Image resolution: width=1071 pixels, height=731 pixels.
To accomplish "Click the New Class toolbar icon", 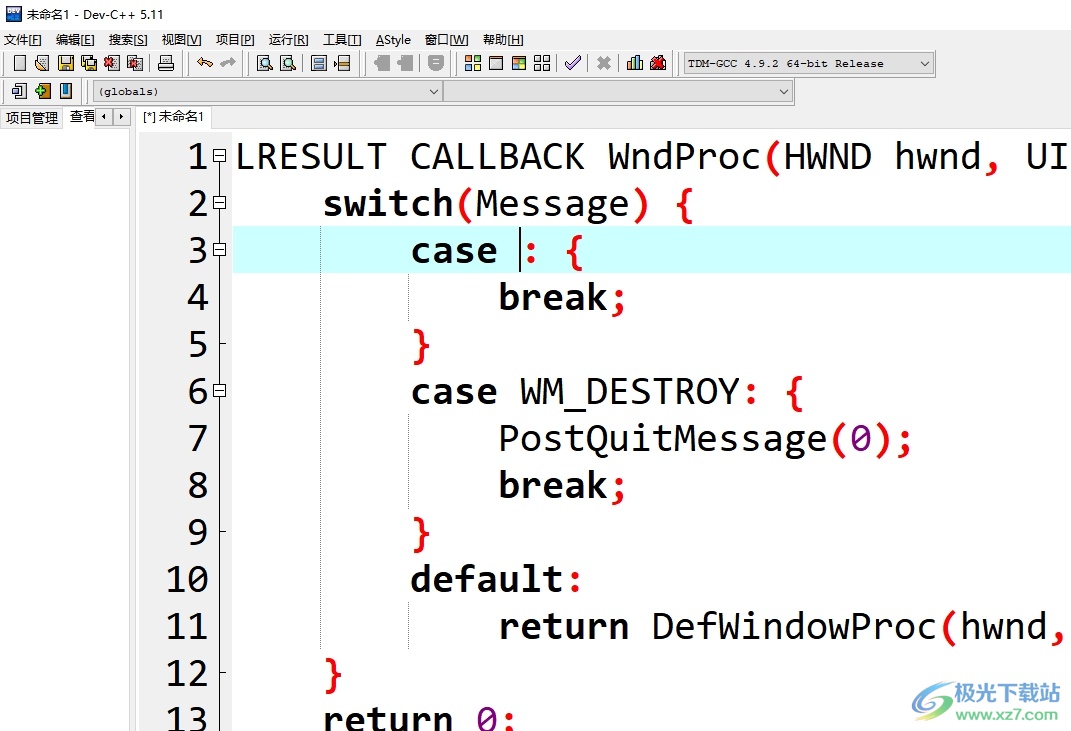I will tap(20, 91).
